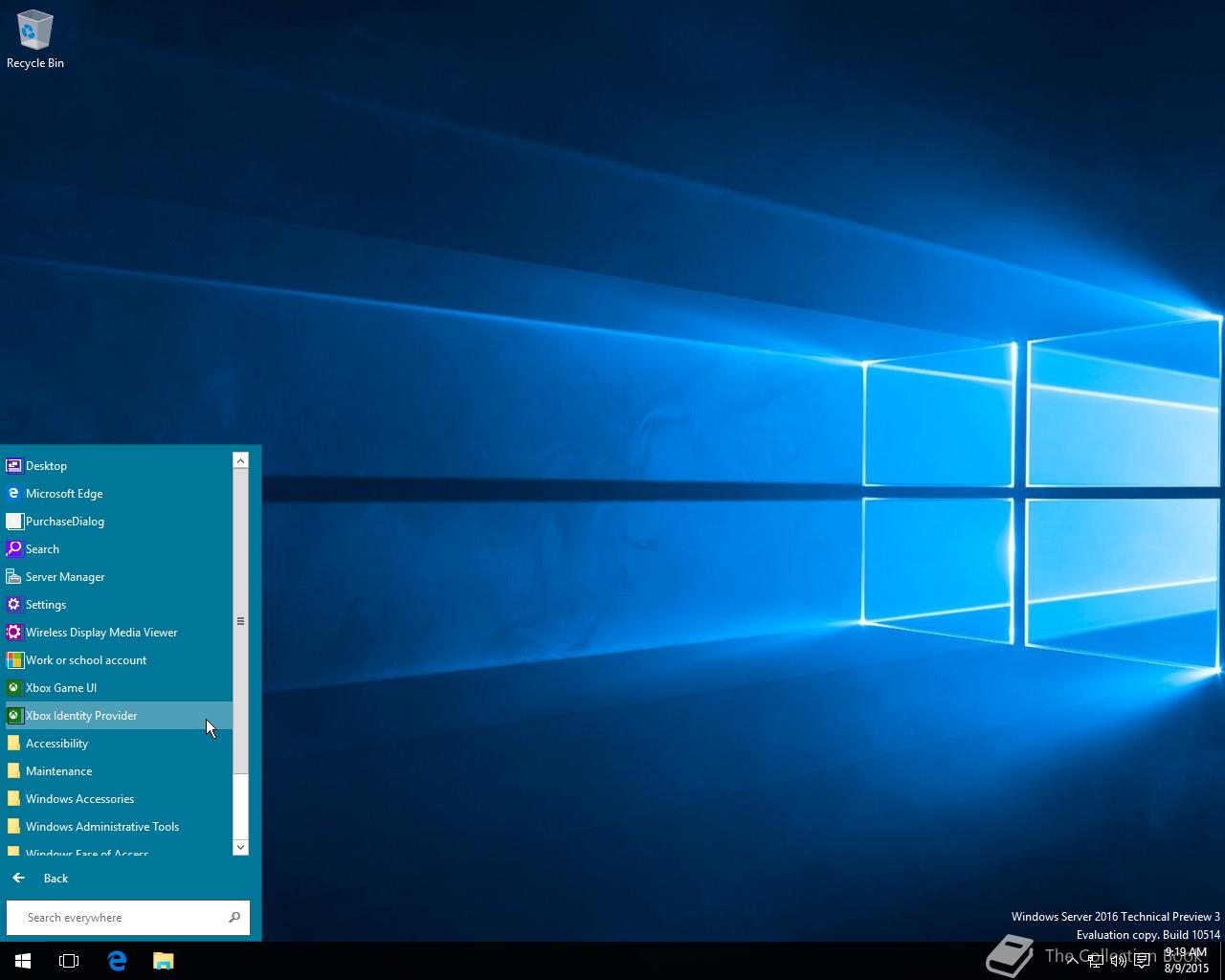Launch Edge from the taskbar
The width and height of the screenshot is (1225, 980).
click(x=117, y=961)
